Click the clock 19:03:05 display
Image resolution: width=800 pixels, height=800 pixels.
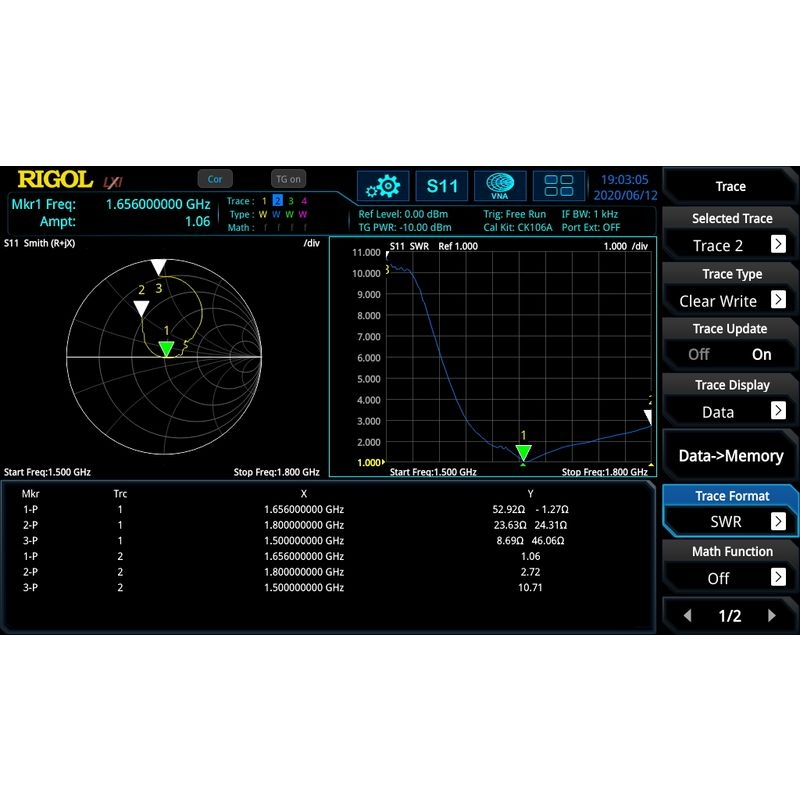click(x=624, y=180)
